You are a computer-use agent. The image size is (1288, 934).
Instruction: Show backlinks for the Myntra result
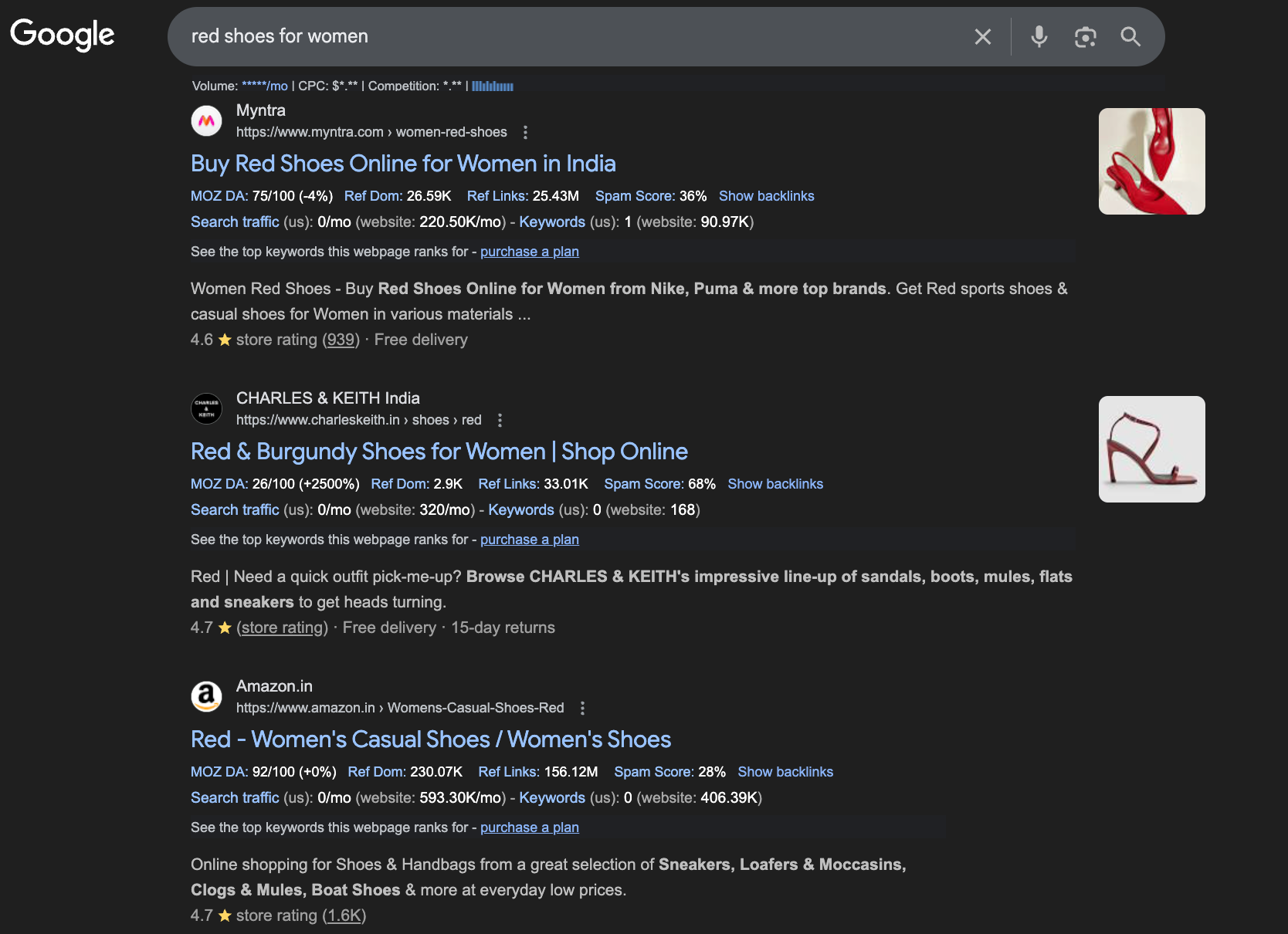coord(766,196)
